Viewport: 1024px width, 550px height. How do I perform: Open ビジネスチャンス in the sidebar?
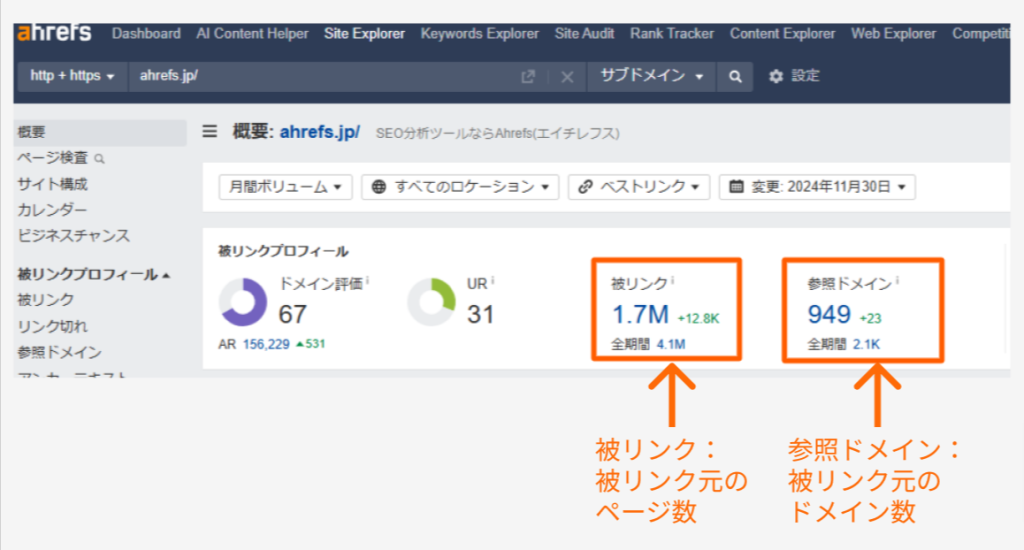point(73,236)
